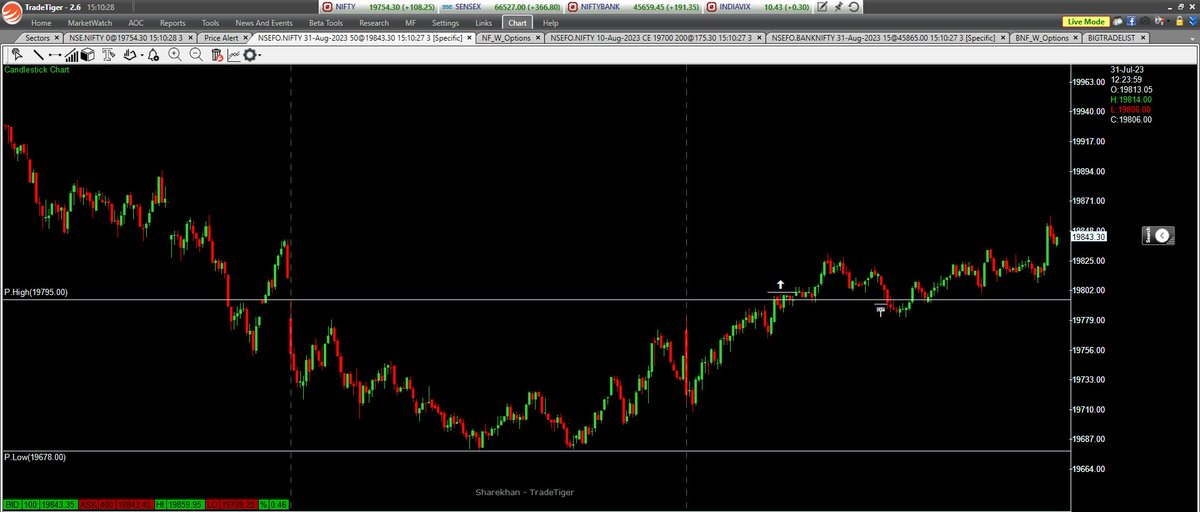Open the Beta Tools menu
1200x512 pixels.
[326, 22]
